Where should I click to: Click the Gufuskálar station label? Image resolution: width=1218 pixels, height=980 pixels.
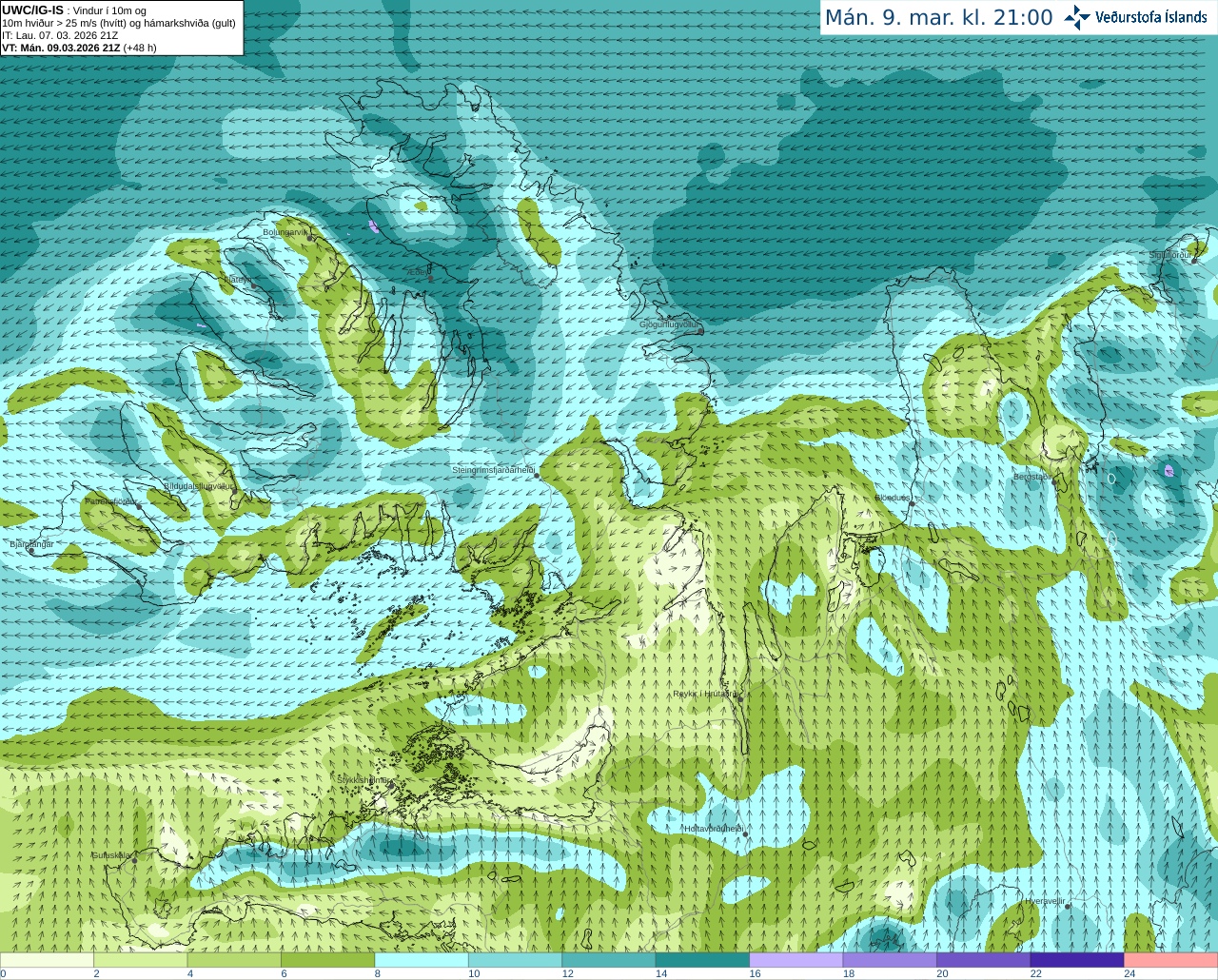coord(111,855)
